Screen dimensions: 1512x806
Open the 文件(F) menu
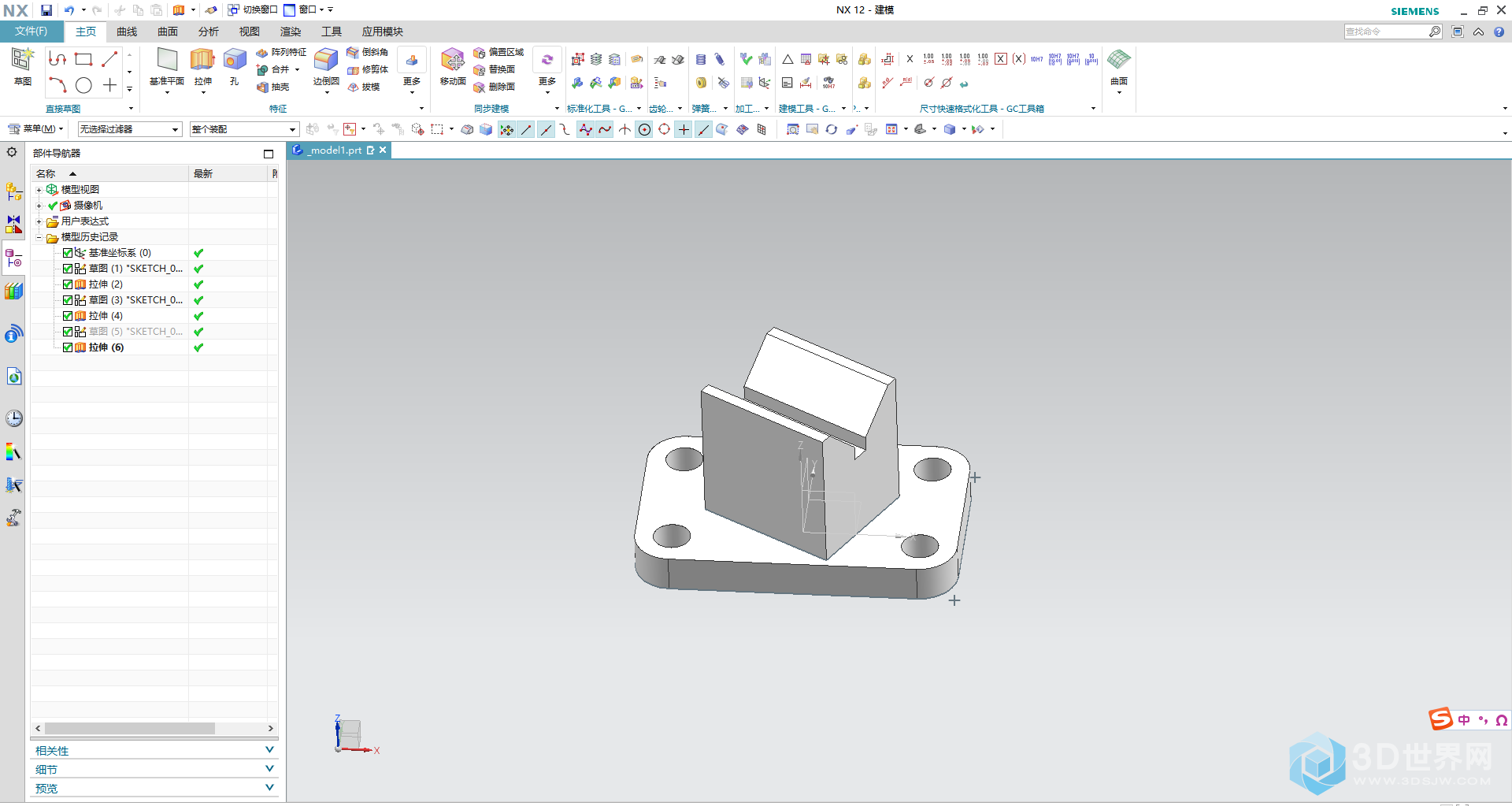[x=31, y=31]
